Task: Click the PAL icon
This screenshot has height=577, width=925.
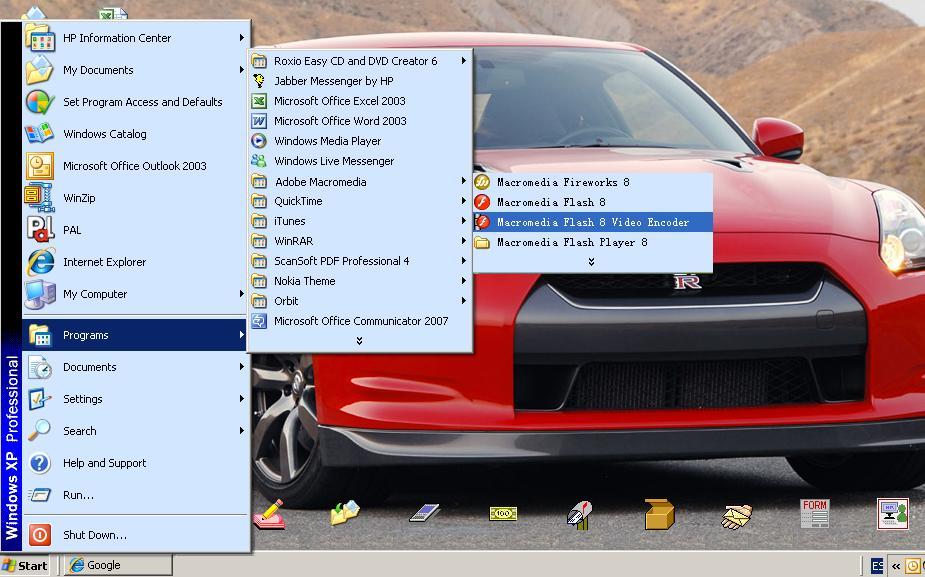Action: (40, 230)
